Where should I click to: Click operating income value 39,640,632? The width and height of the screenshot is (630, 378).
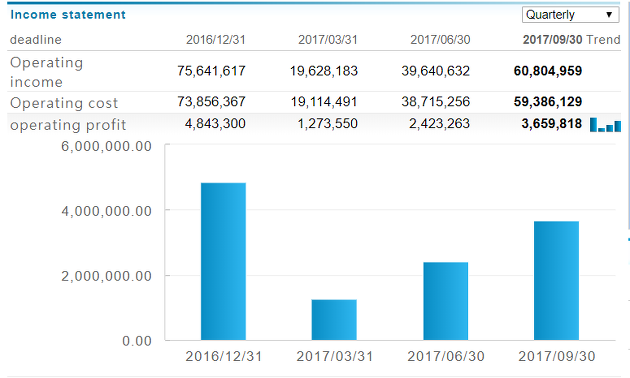pyautogui.click(x=436, y=71)
